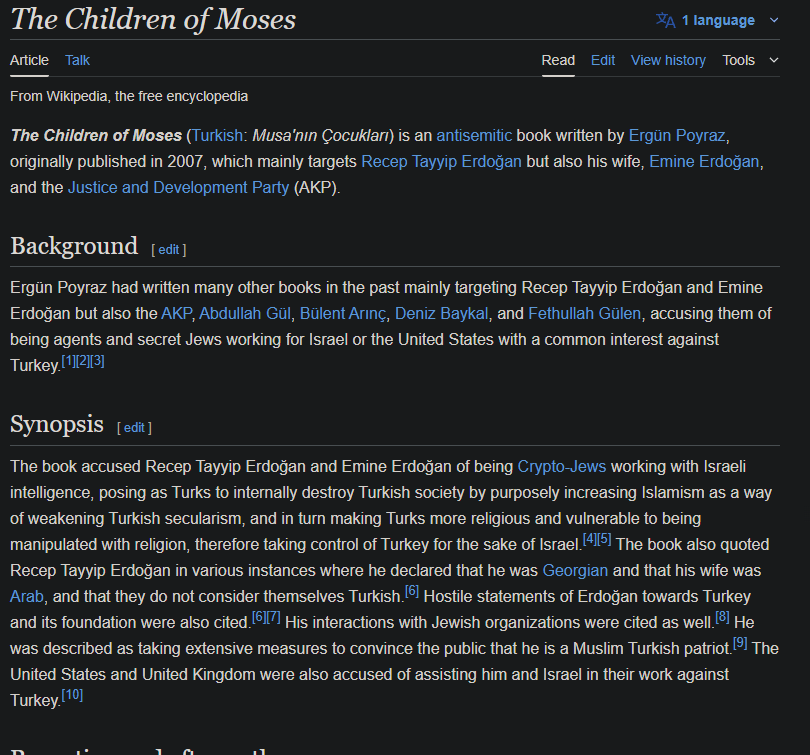Image resolution: width=810 pixels, height=755 pixels.
Task: Click the Synopsis section heading
Action: point(57,424)
